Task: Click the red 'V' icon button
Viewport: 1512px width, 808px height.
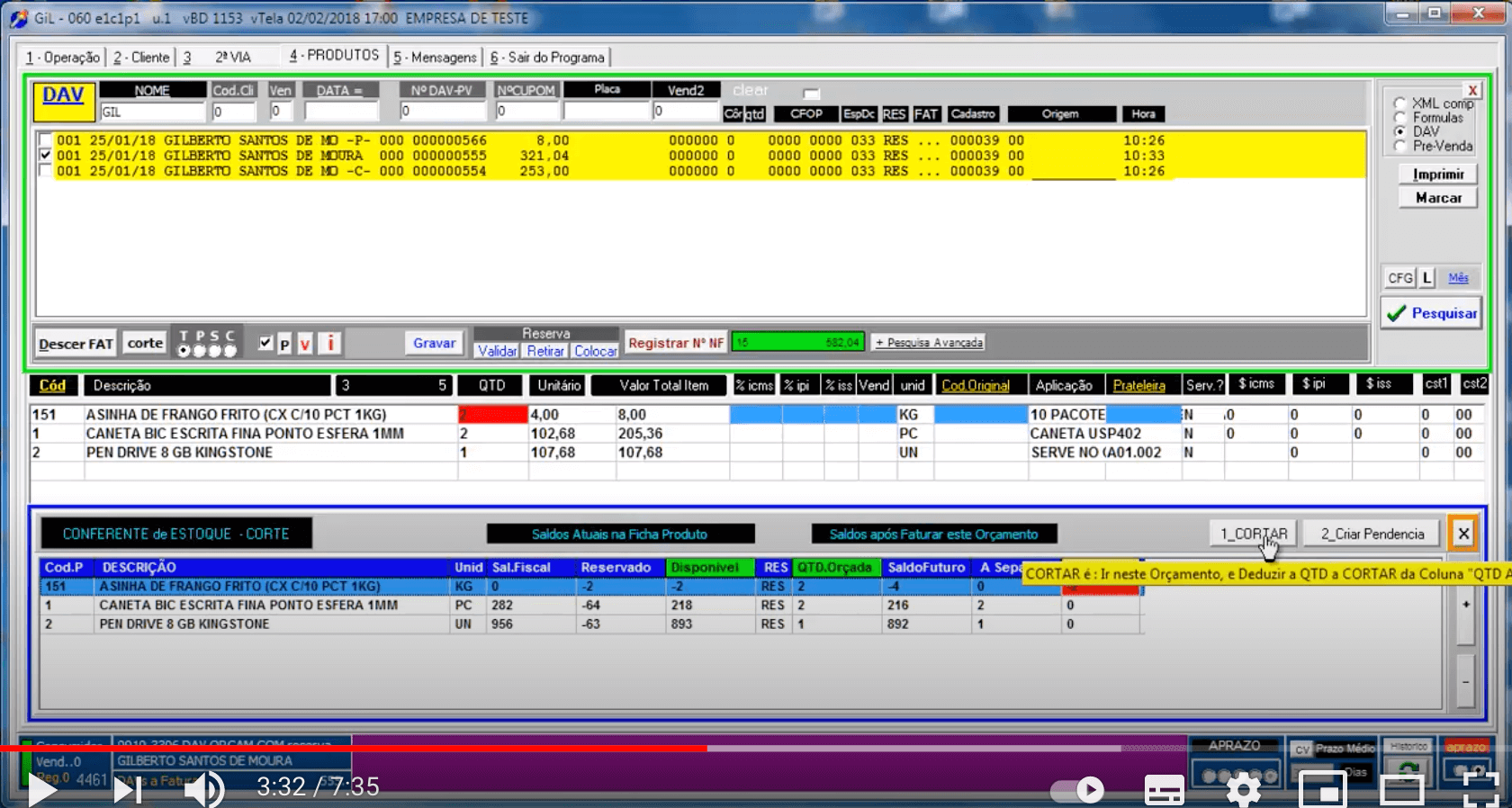Action: click(x=305, y=344)
